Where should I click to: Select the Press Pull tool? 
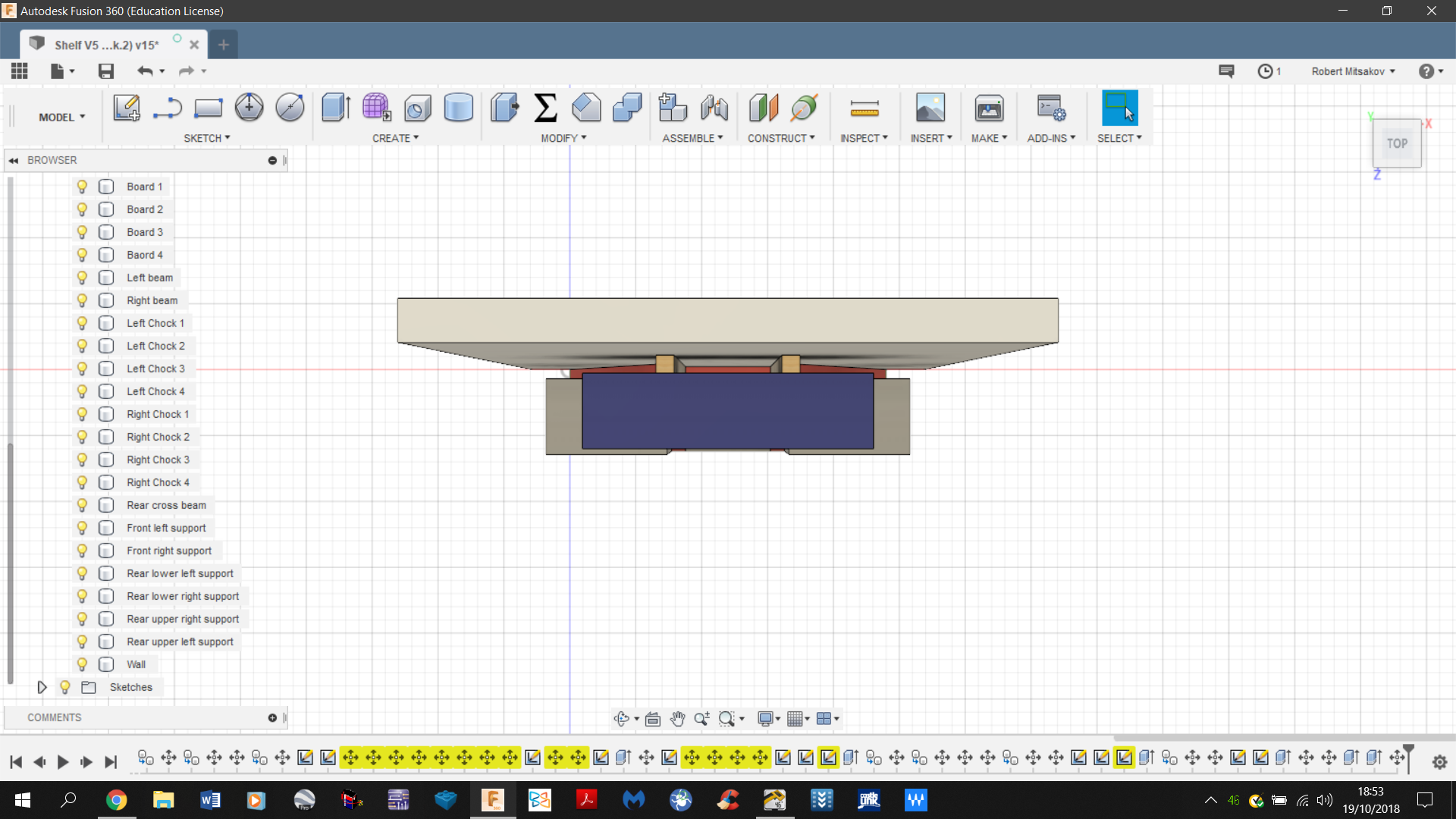pos(504,108)
